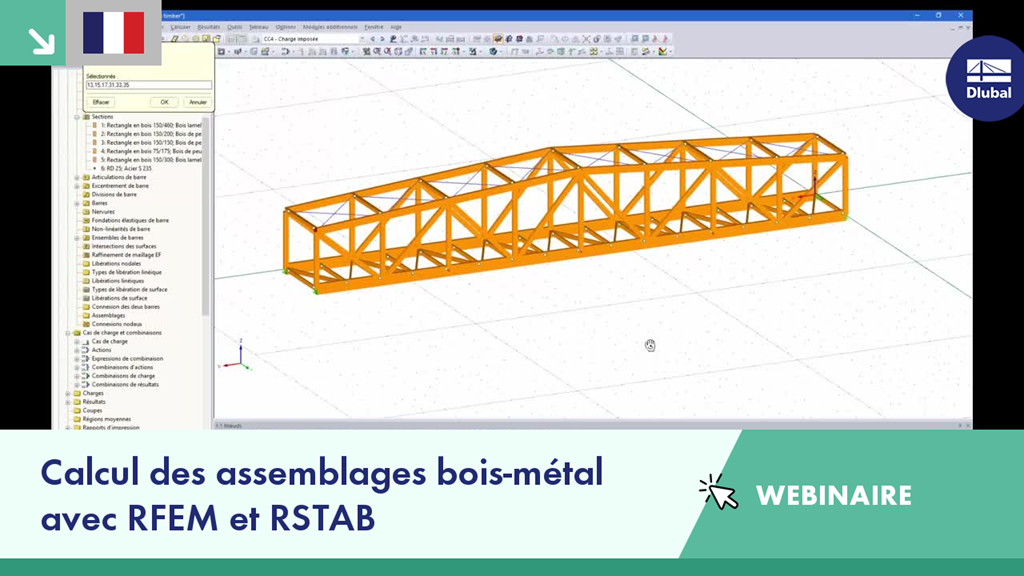
Task: Click Combinaisons de résultats icon
Action: (86, 385)
